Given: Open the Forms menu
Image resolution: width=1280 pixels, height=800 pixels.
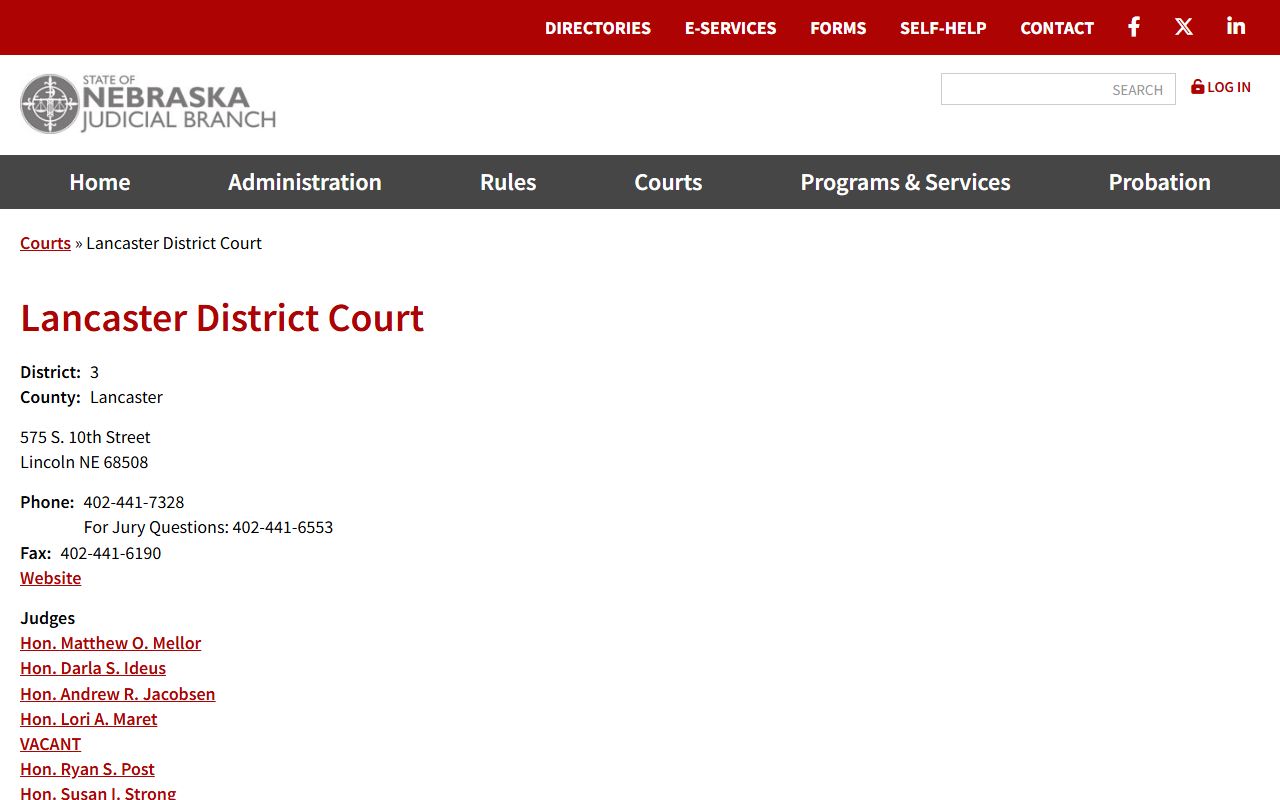Looking at the screenshot, I should [x=838, y=28].
